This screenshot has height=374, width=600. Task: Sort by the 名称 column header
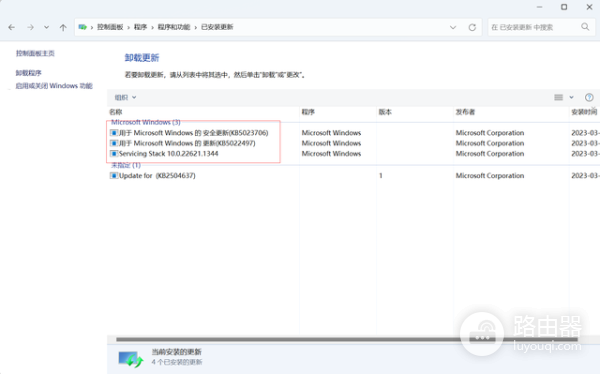tap(116, 112)
